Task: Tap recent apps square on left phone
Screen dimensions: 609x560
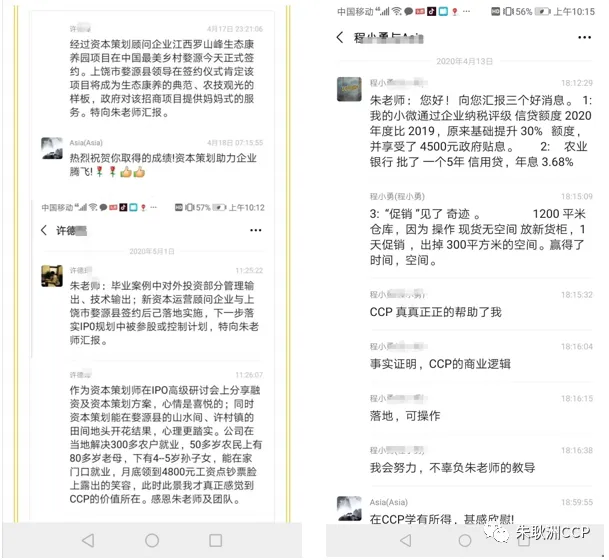Action: point(216,540)
